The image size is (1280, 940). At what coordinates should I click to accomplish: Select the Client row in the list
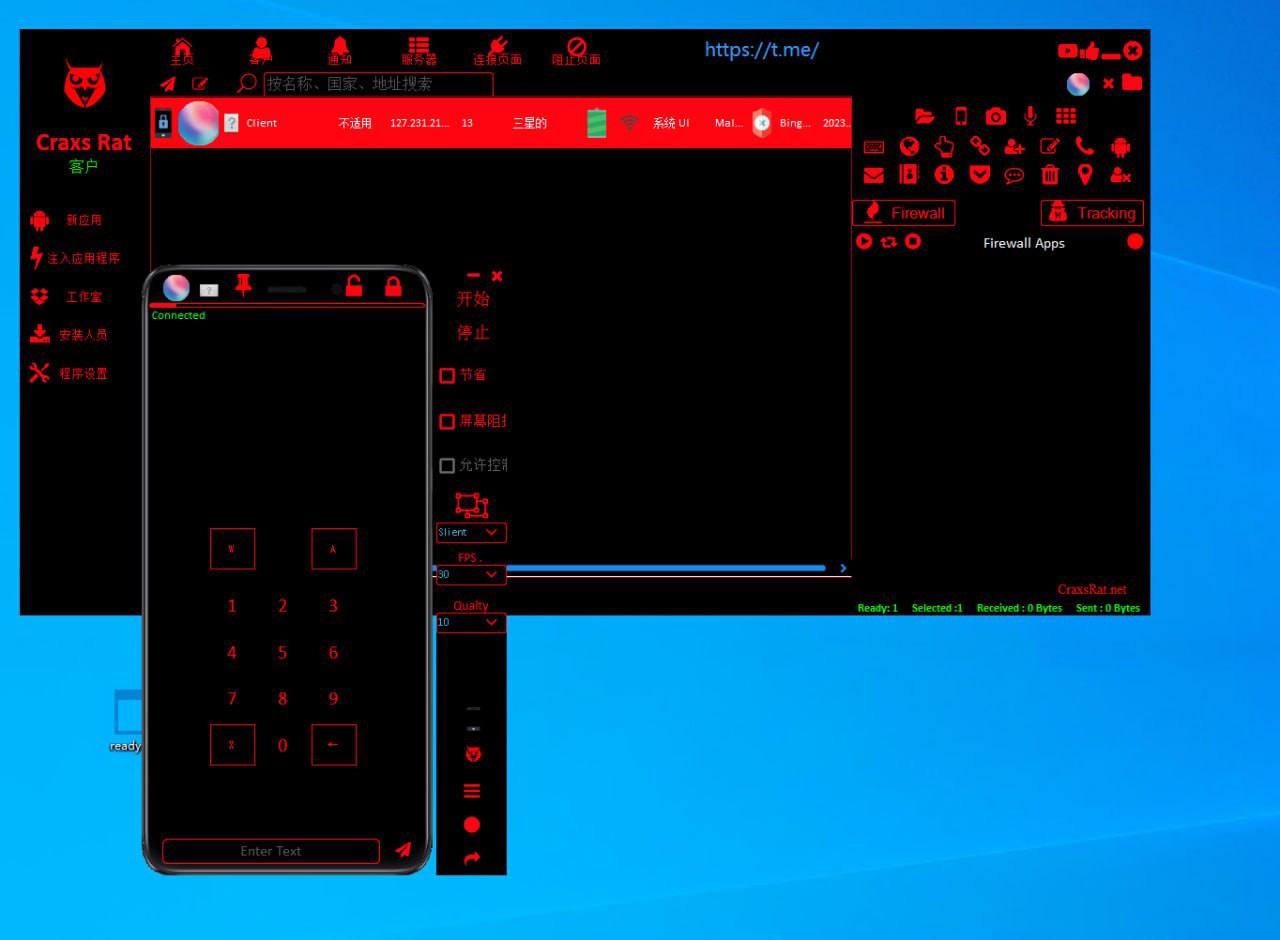(x=501, y=123)
